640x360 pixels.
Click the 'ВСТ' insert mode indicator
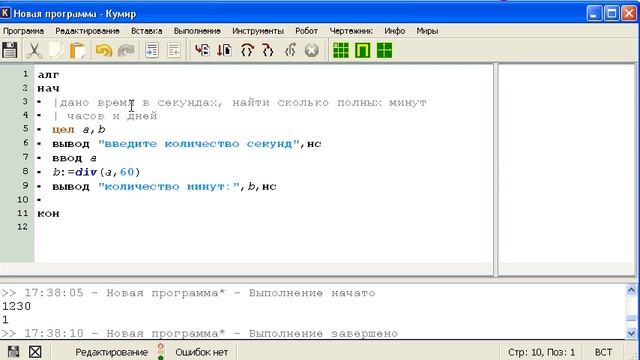coord(603,352)
